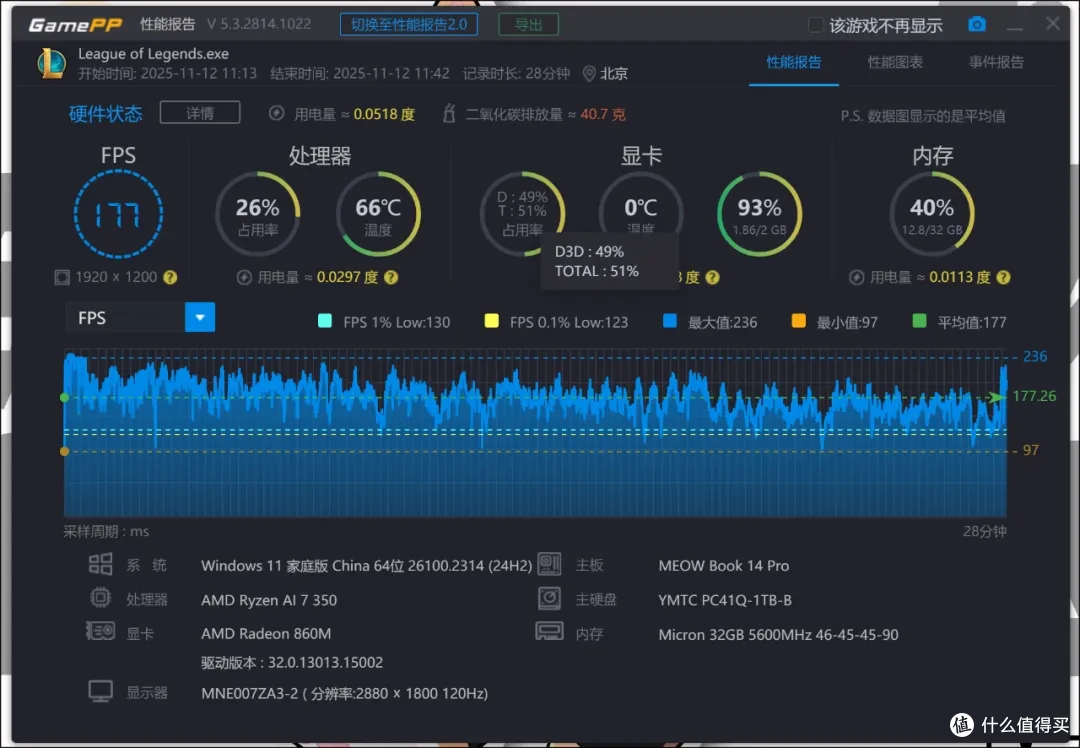This screenshot has height=748, width=1080.
Task: Click the Windows system icon in info list
Action: pyautogui.click(x=101, y=565)
